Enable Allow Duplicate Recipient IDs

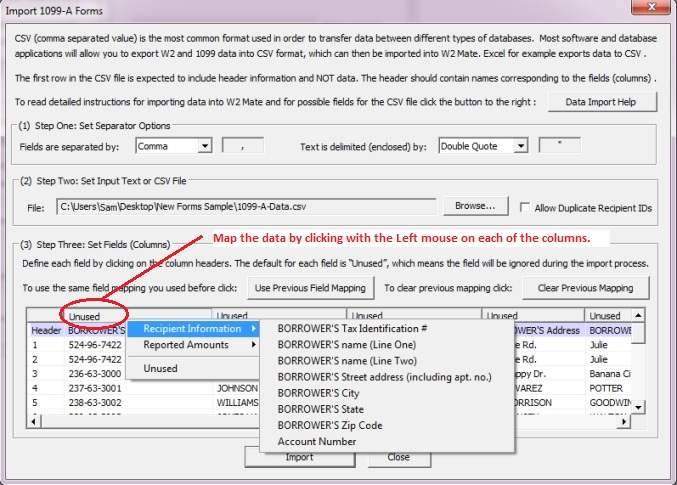click(525, 208)
